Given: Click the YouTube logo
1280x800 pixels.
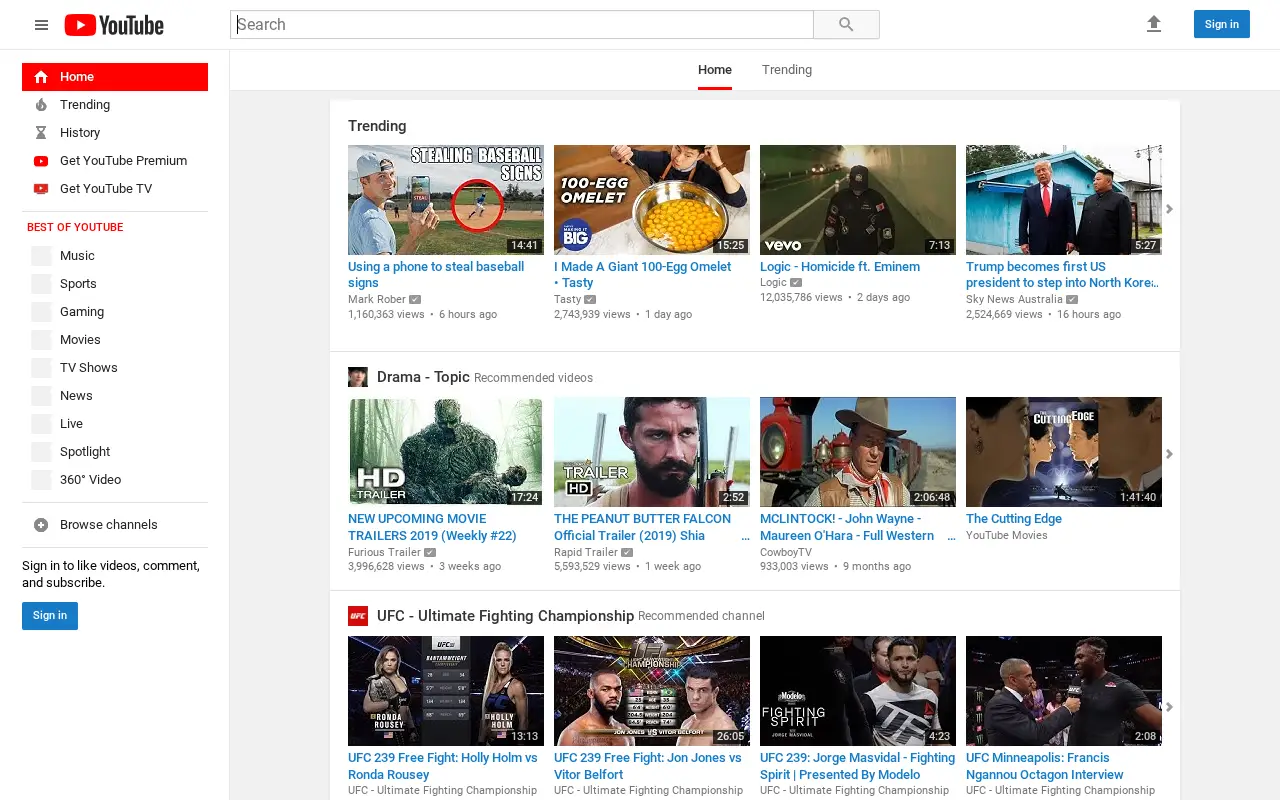Looking at the screenshot, I should point(114,25).
